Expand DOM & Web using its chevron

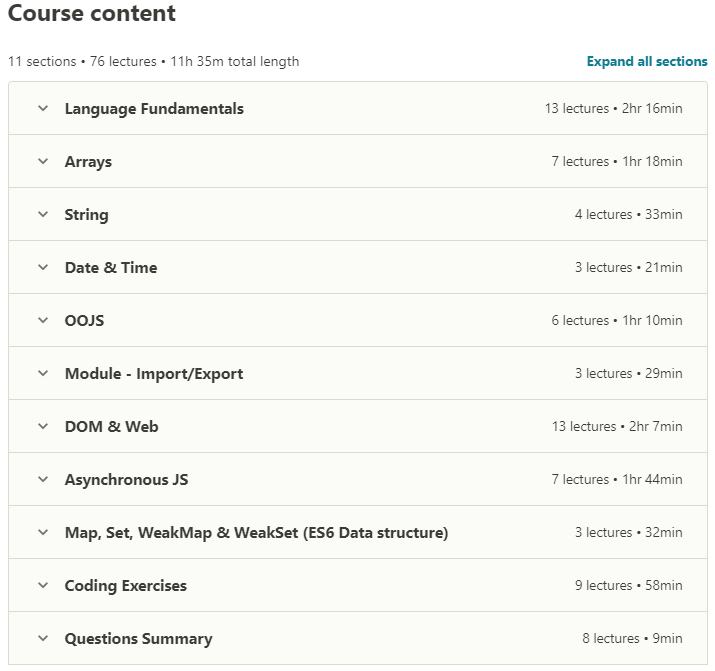click(43, 426)
